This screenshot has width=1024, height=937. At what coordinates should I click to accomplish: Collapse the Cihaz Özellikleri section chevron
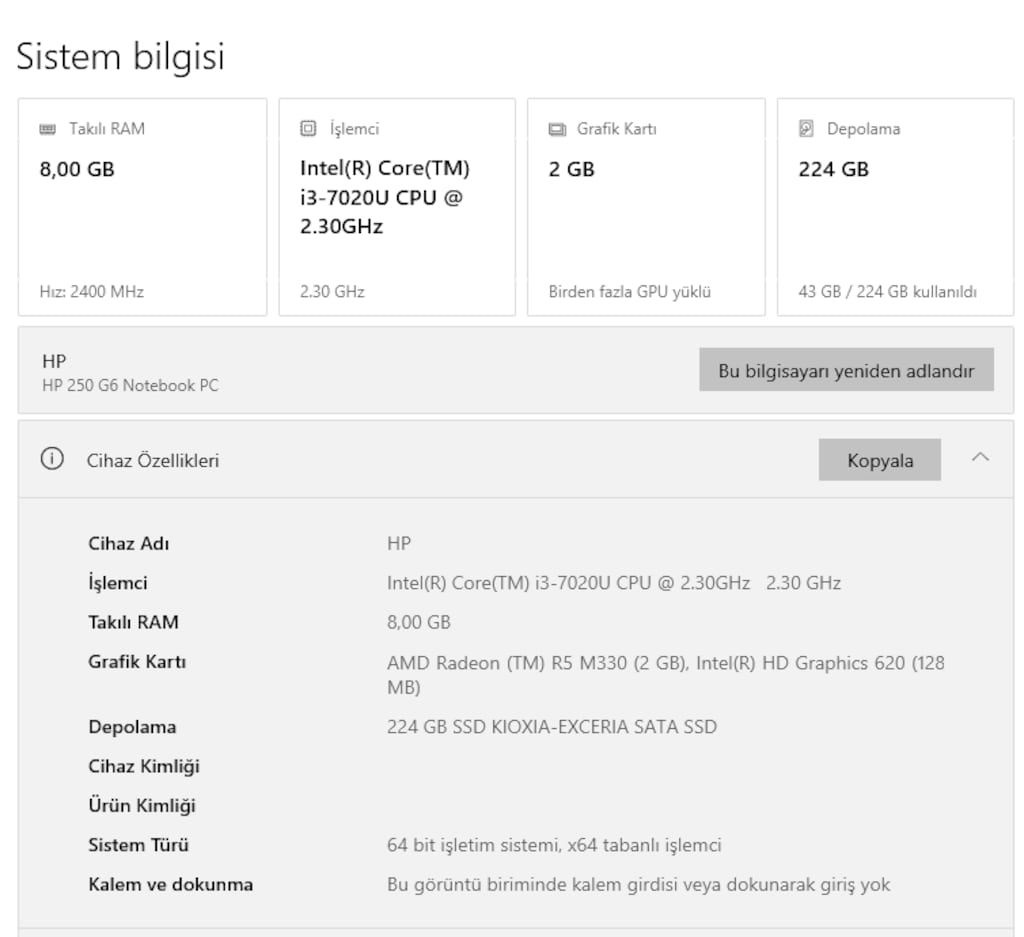[x=980, y=457]
